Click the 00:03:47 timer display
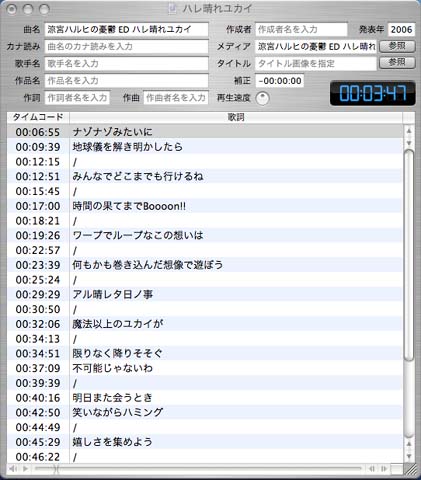 (373, 93)
